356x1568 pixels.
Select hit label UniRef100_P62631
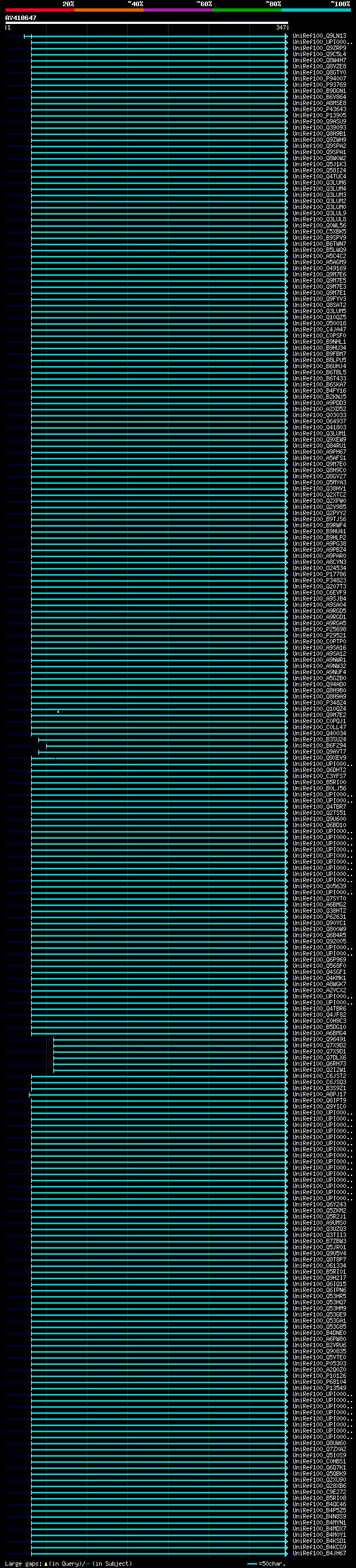319,917
